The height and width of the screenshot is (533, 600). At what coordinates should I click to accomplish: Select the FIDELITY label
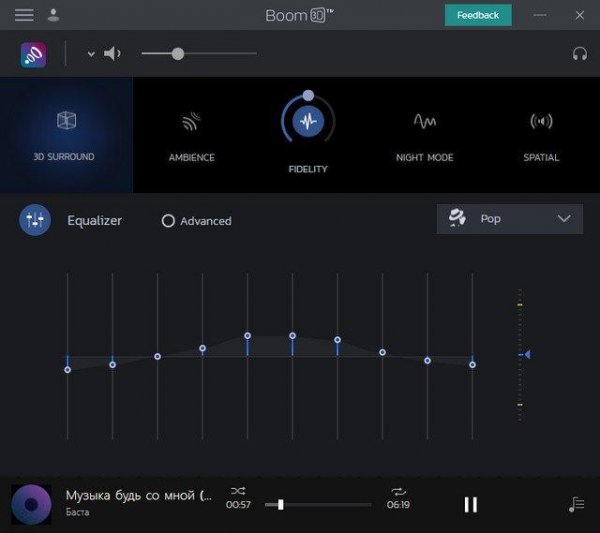308,169
